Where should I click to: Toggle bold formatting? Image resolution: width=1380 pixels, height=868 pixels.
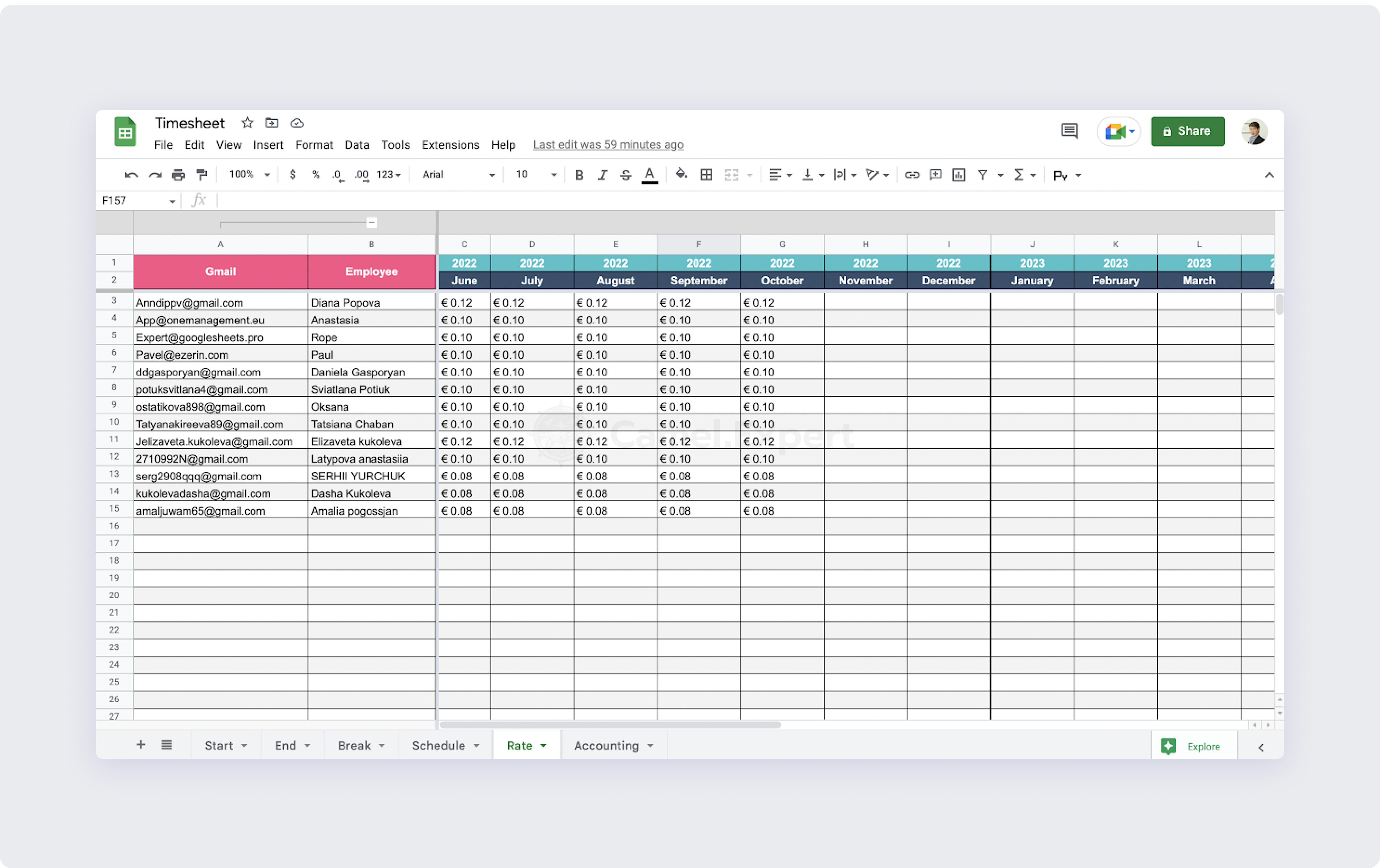coord(579,175)
